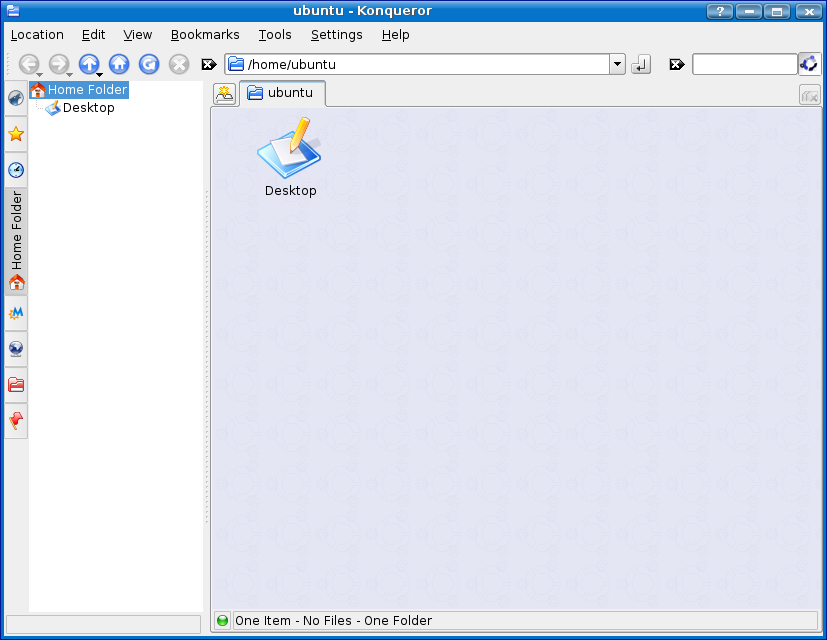This screenshot has width=827, height=640.
Task: Open the Up button's parent folders dropdown
Action: tap(99, 75)
